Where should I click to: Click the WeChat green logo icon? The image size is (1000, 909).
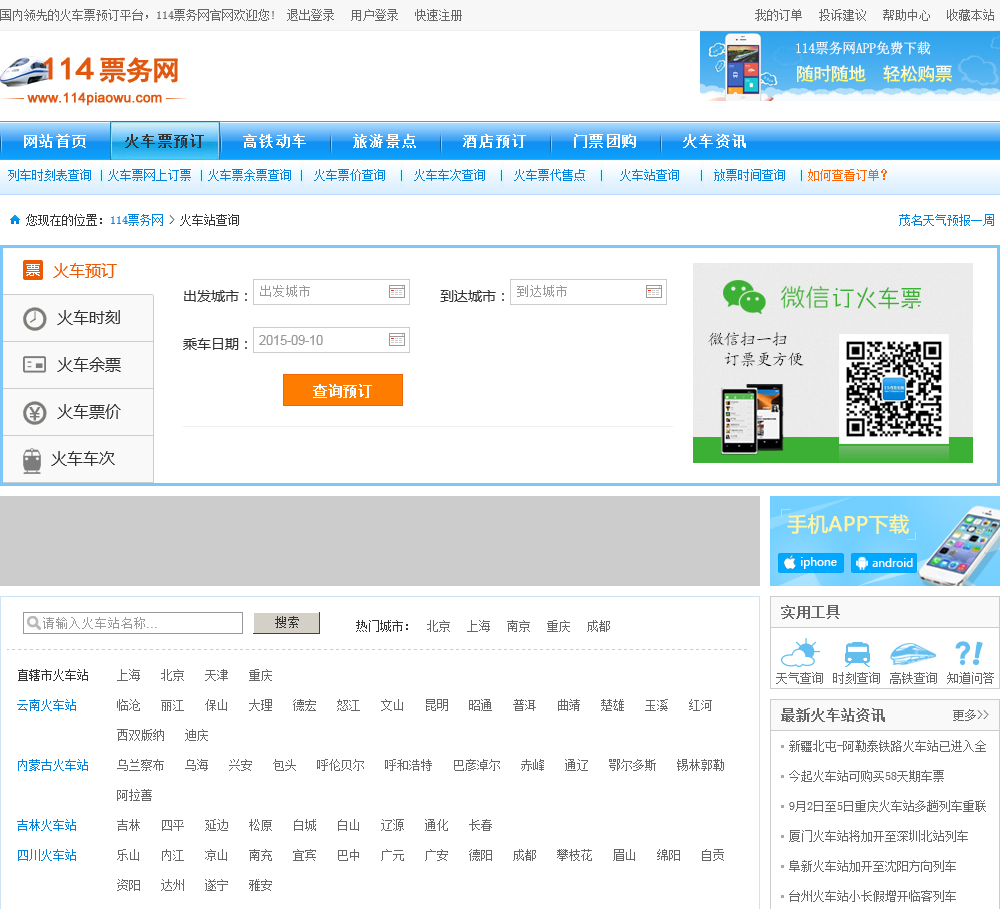[x=744, y=297]
